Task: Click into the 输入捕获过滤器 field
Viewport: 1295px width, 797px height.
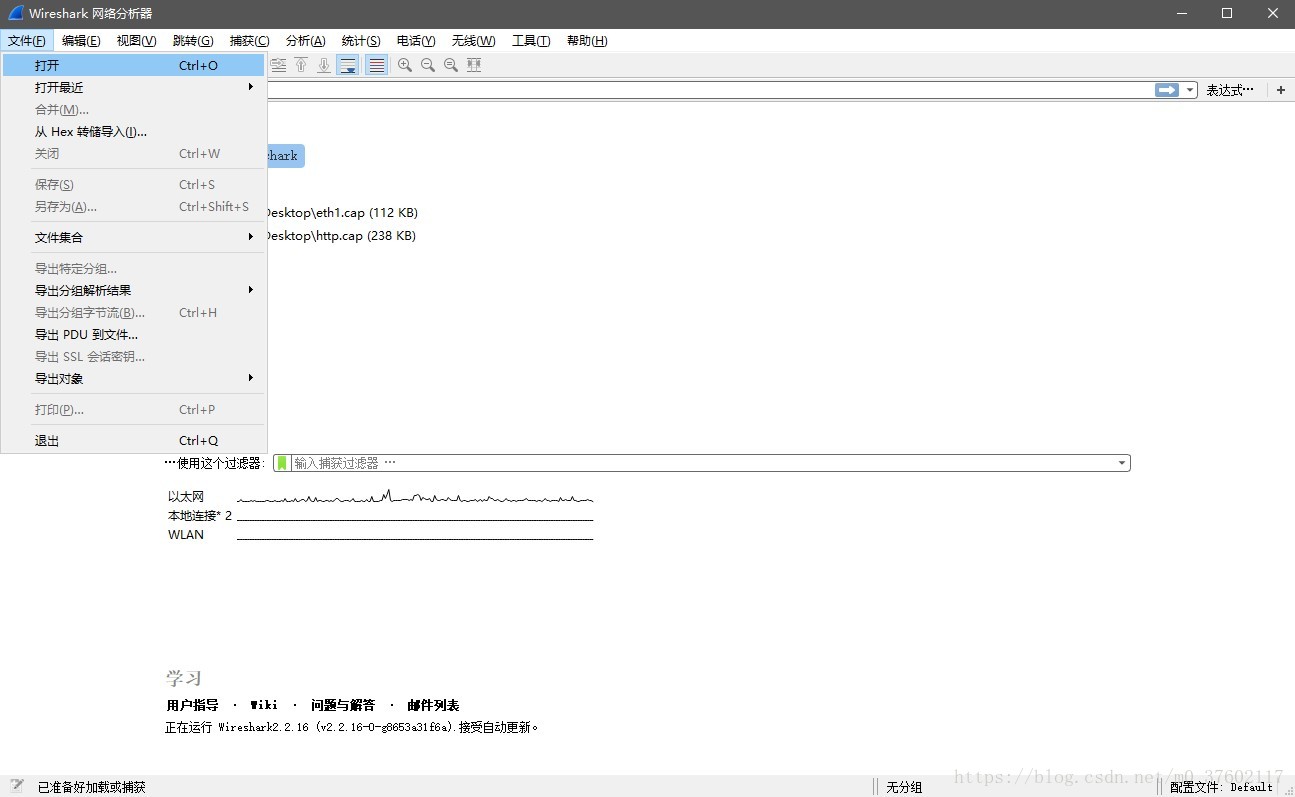Action: [704, 463]
